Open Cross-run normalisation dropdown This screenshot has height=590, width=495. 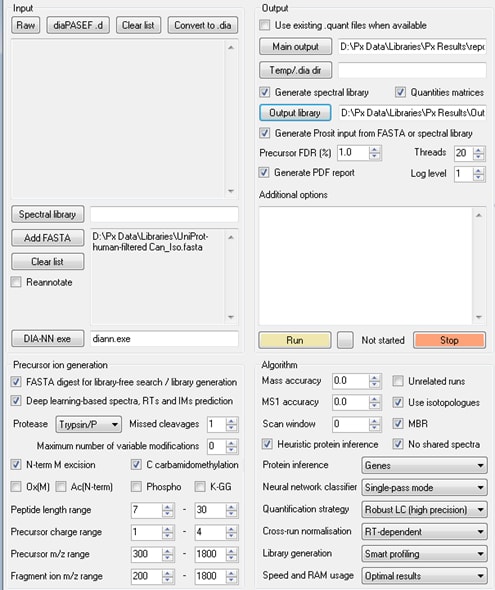pyautogui.click(x=424, y=532)
